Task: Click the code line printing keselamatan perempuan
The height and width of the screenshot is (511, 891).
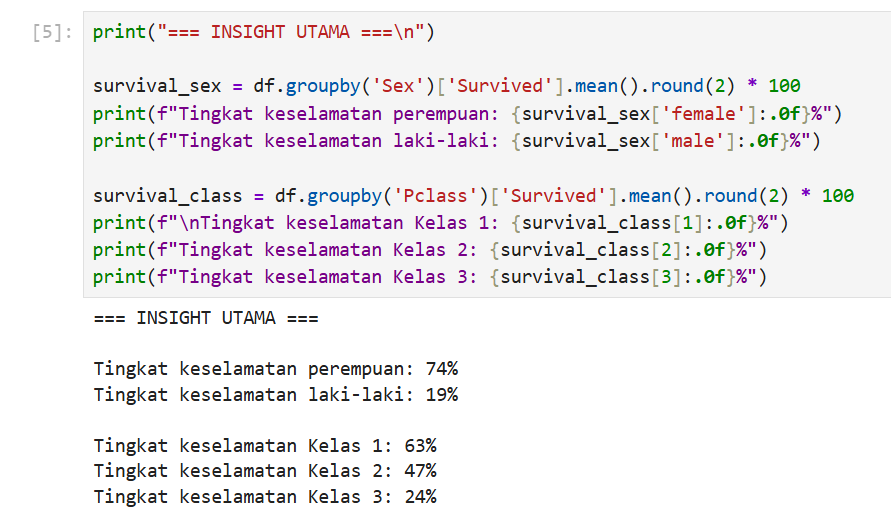Action: click(467, 114)
